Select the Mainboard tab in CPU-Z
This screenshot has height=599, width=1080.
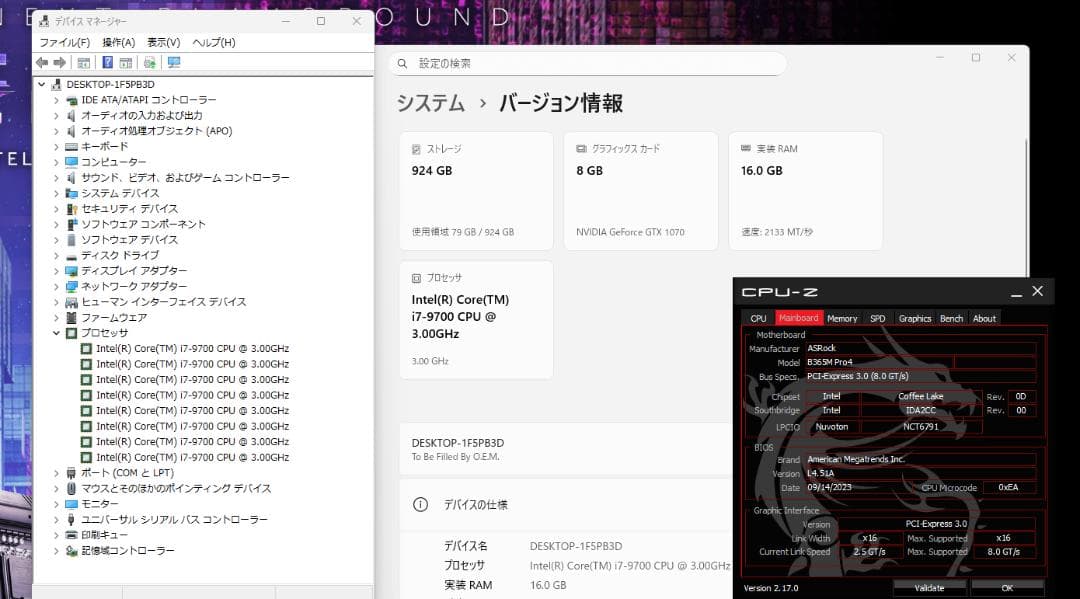[x=798, y=318]
